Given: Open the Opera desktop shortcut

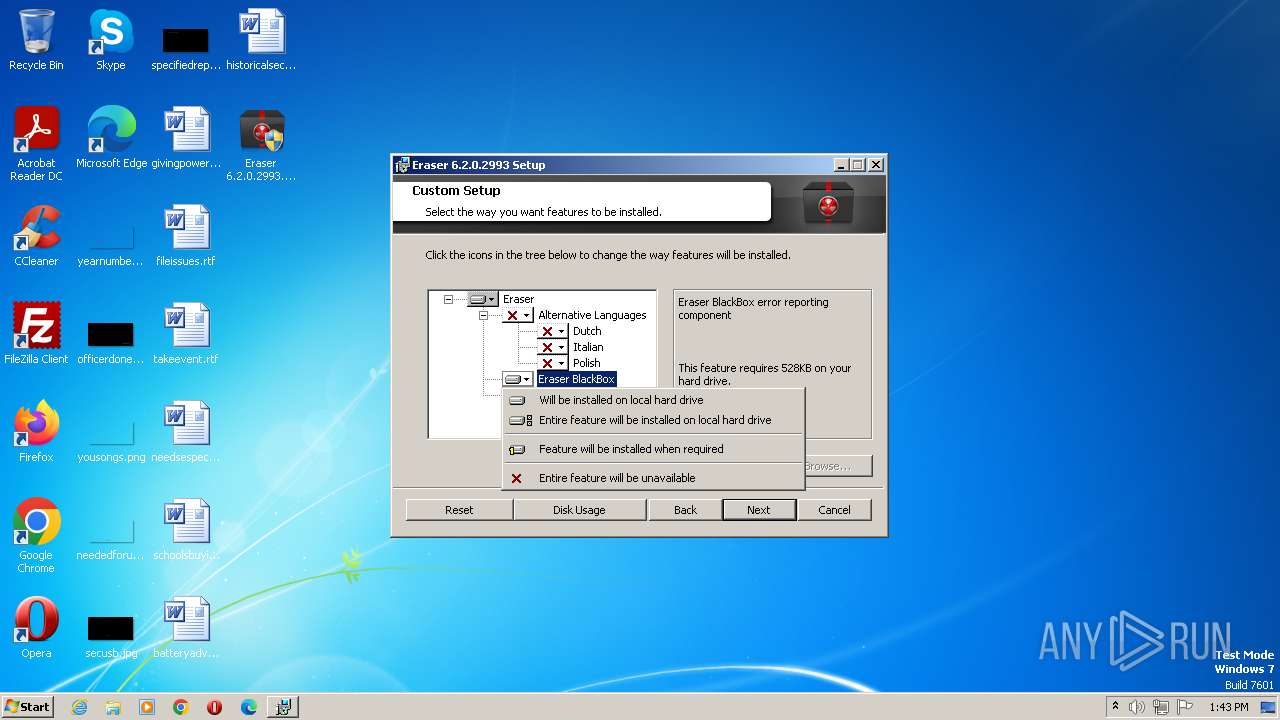Looking at the screenshot, I should tap(36, 628).
